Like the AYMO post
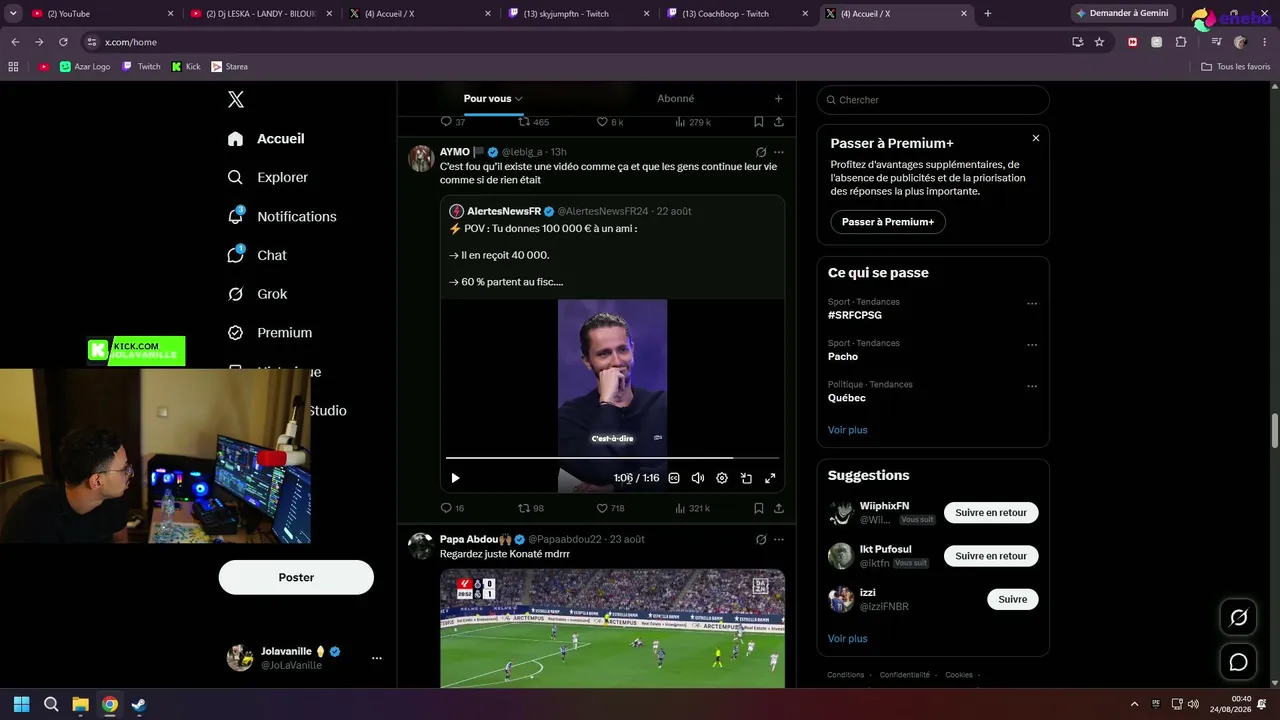This screenshot has height=720, width=1280. pyautogui.click(x=602, y=508)
